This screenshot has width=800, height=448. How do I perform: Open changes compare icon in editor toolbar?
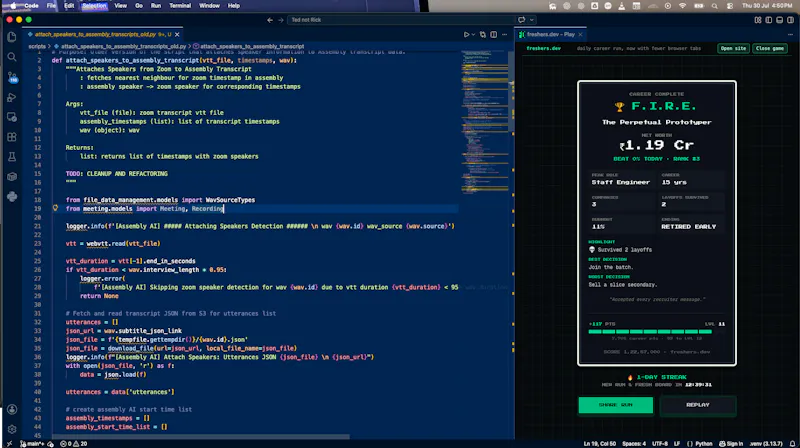483,34
